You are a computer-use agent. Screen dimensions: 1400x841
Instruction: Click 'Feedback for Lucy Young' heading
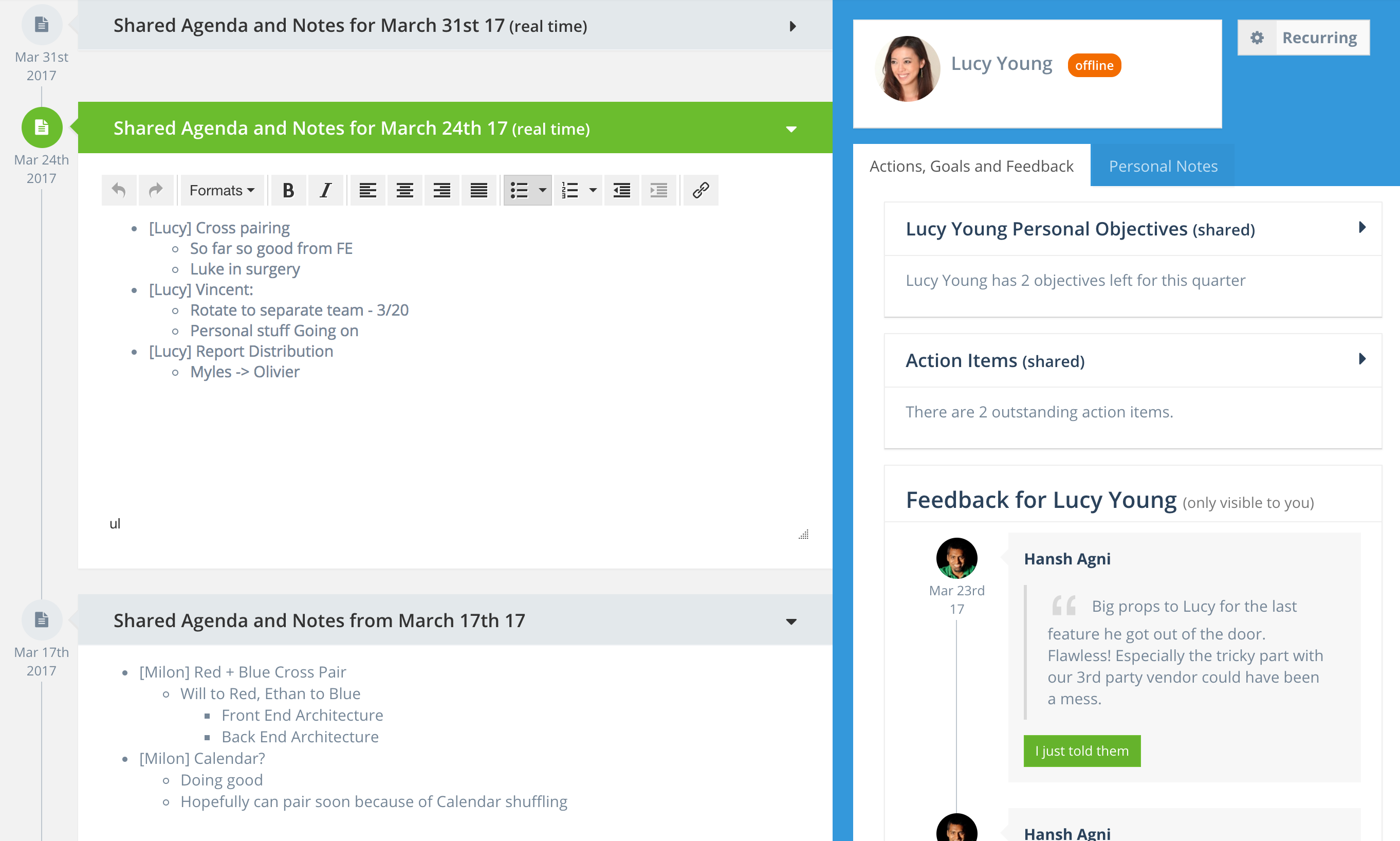tap(1041, 500)
